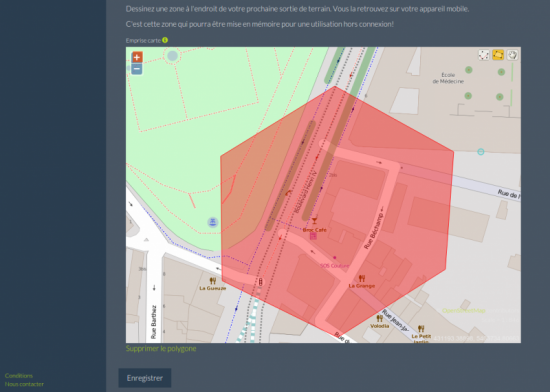This screenshot has width=550, height=392.
Task: Click the Broc Café bar icon
Action: 314,221
